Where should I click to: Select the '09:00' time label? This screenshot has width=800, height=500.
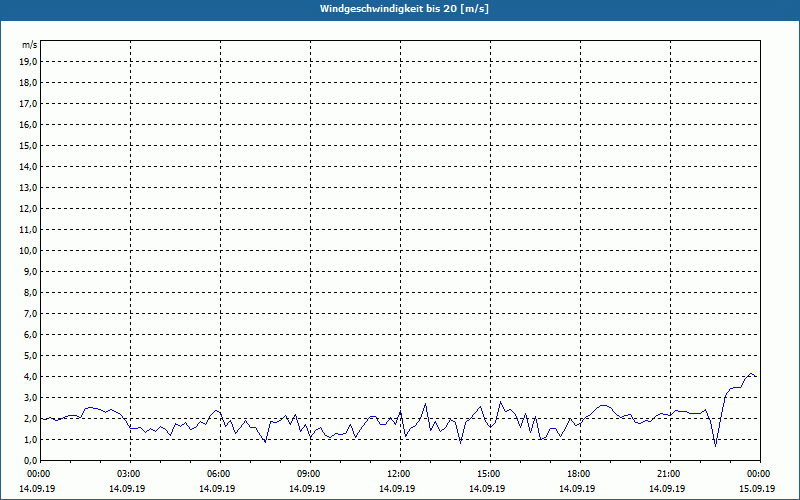pos(308,474)
